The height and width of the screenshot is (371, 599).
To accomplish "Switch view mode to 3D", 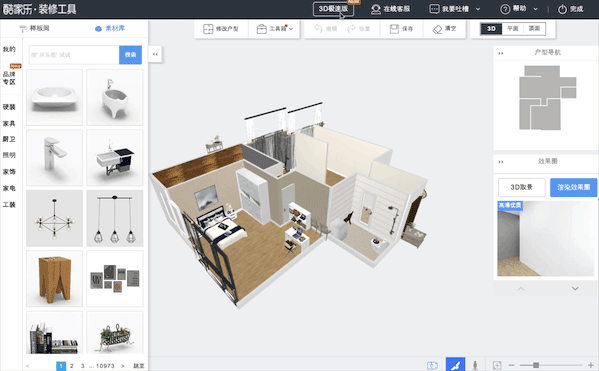I will (x=491, y=29).
